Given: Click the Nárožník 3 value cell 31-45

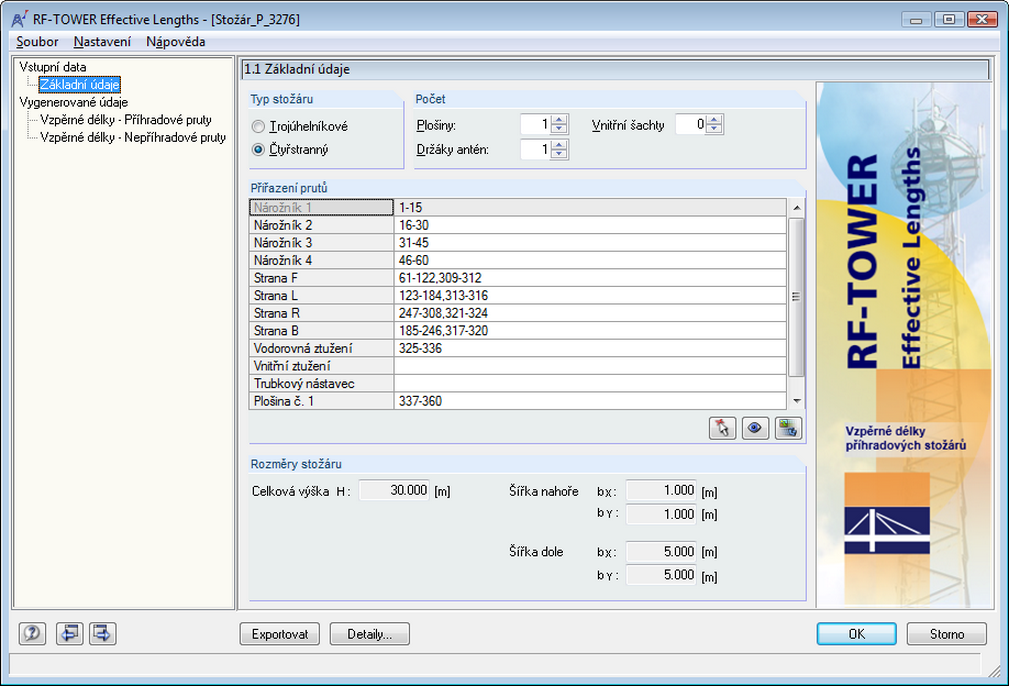Looking at the screenshot, I should [x=590, y=242].
